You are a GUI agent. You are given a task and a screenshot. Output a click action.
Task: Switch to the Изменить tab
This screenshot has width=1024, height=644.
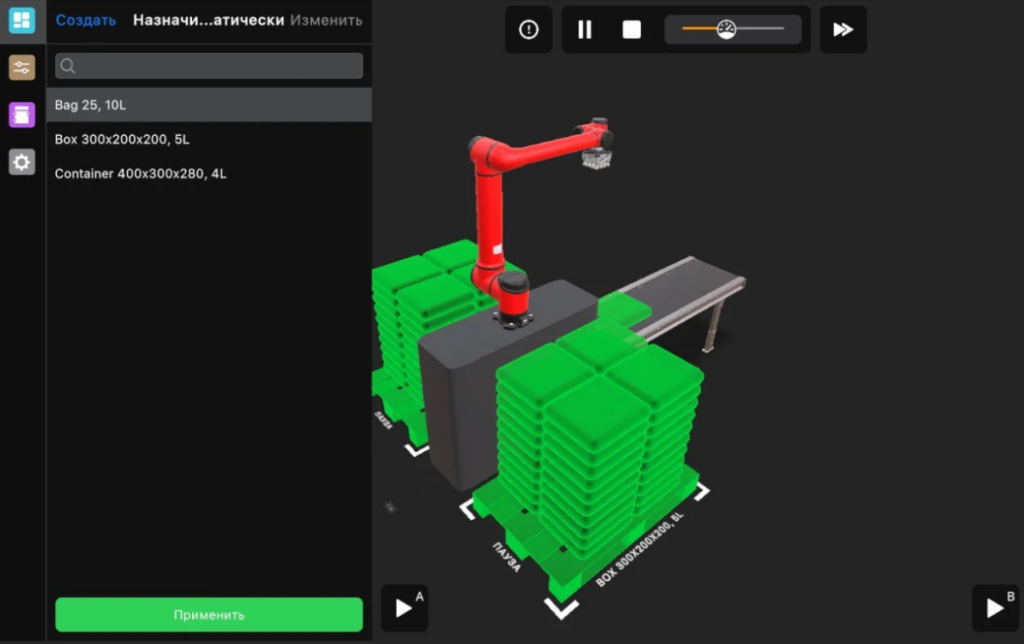pos(326,20)
